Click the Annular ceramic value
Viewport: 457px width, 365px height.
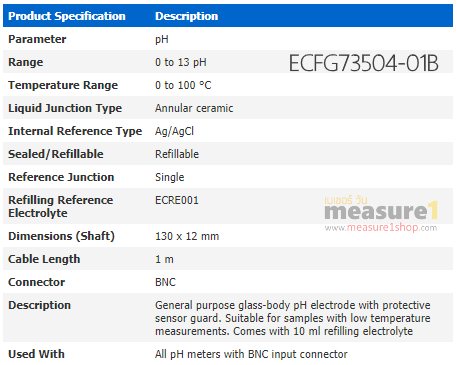coord(194,108)
